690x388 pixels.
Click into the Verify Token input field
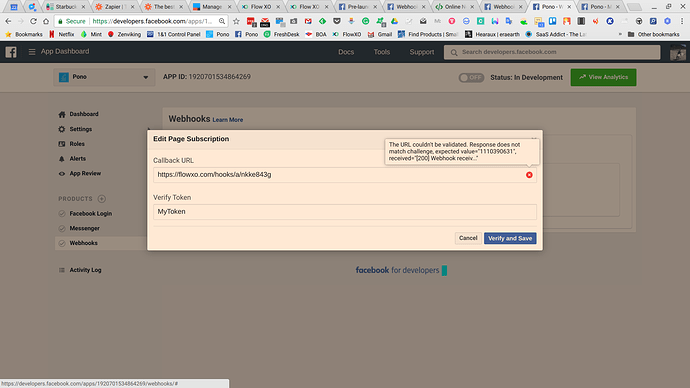tap(345, 212)
